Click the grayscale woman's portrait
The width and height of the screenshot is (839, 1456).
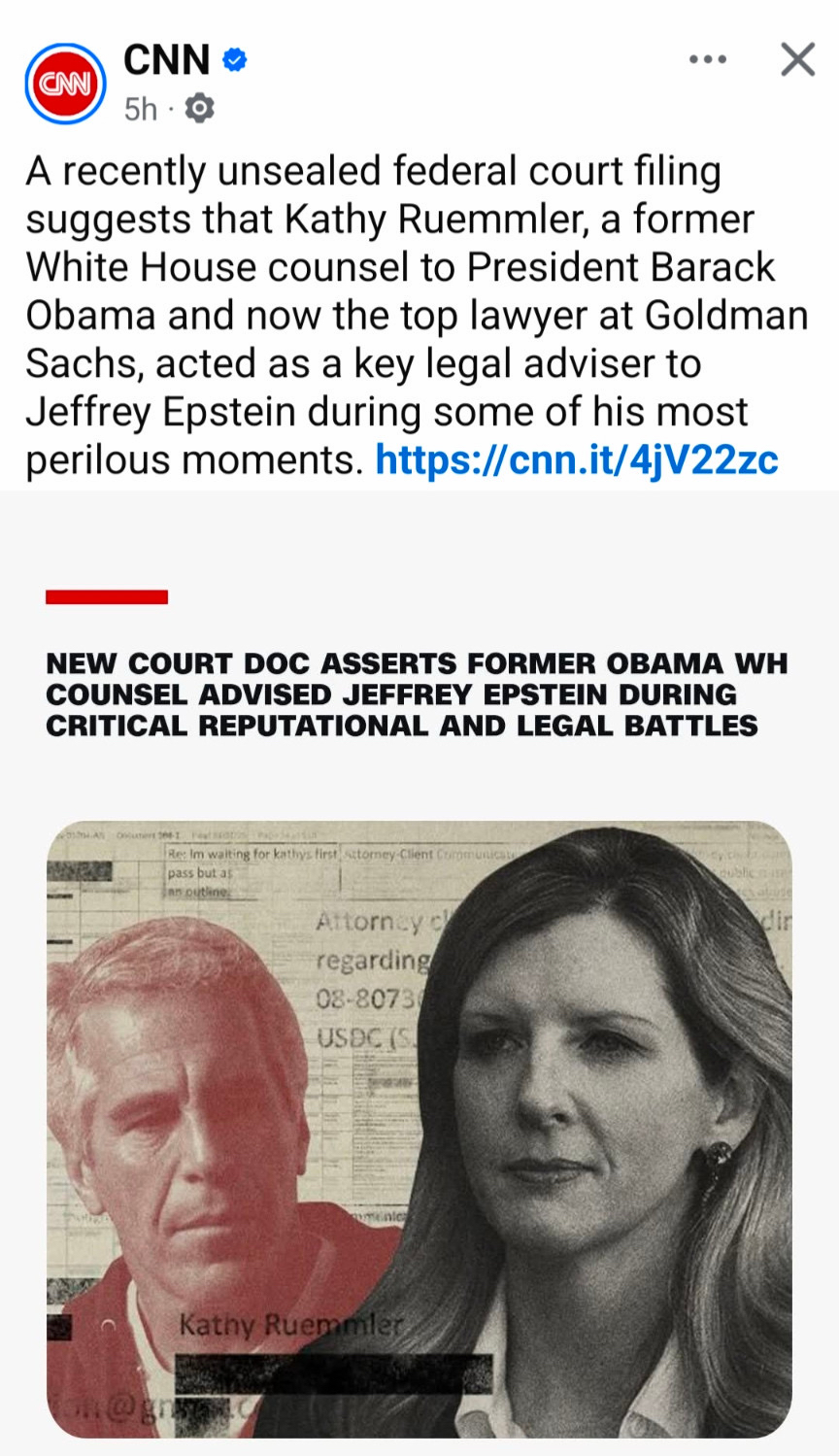[583, 1117]
